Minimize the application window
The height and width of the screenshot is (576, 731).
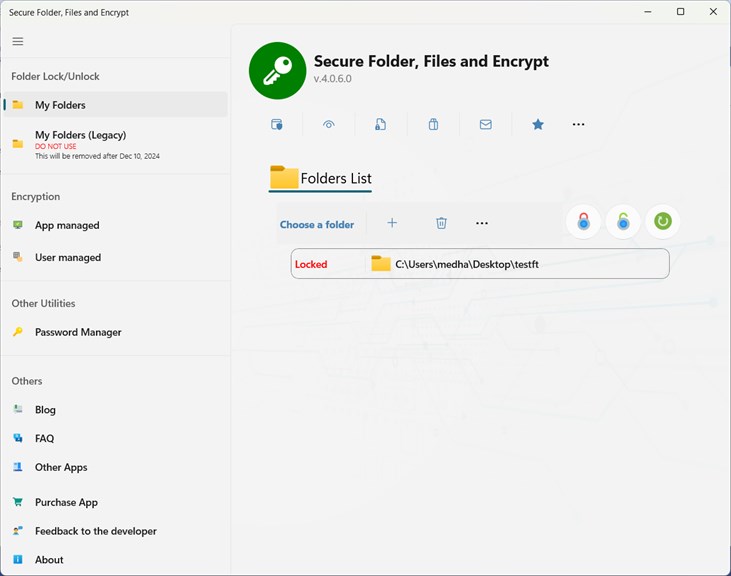(x=648, y=12)
